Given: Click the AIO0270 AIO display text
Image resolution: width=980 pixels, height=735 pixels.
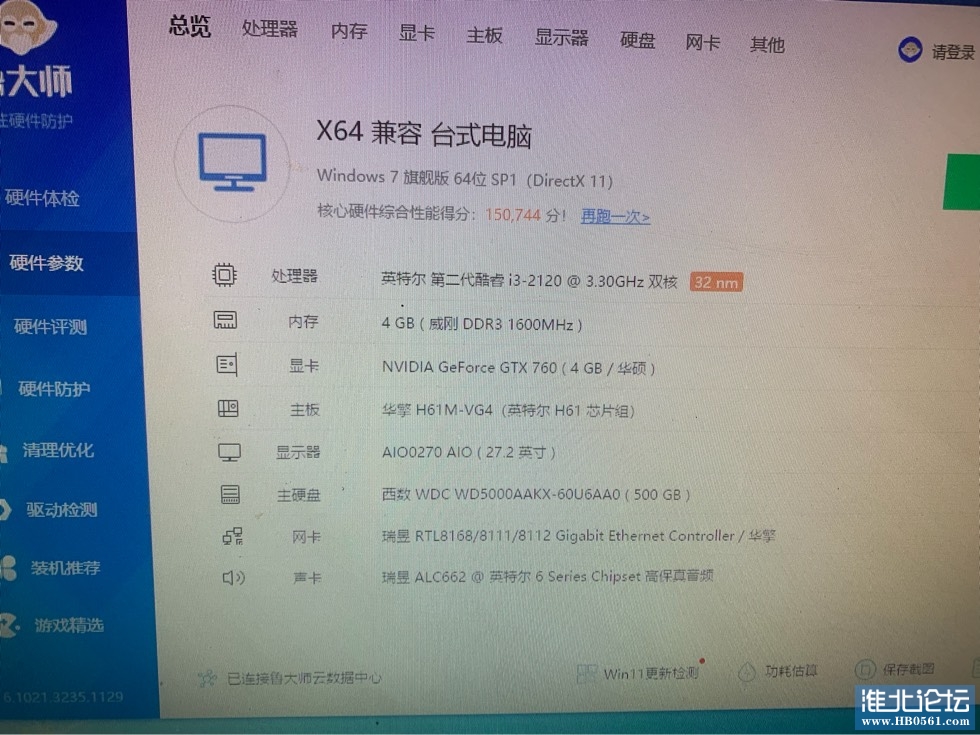Looking at the screenshot, I should [469, 452].
